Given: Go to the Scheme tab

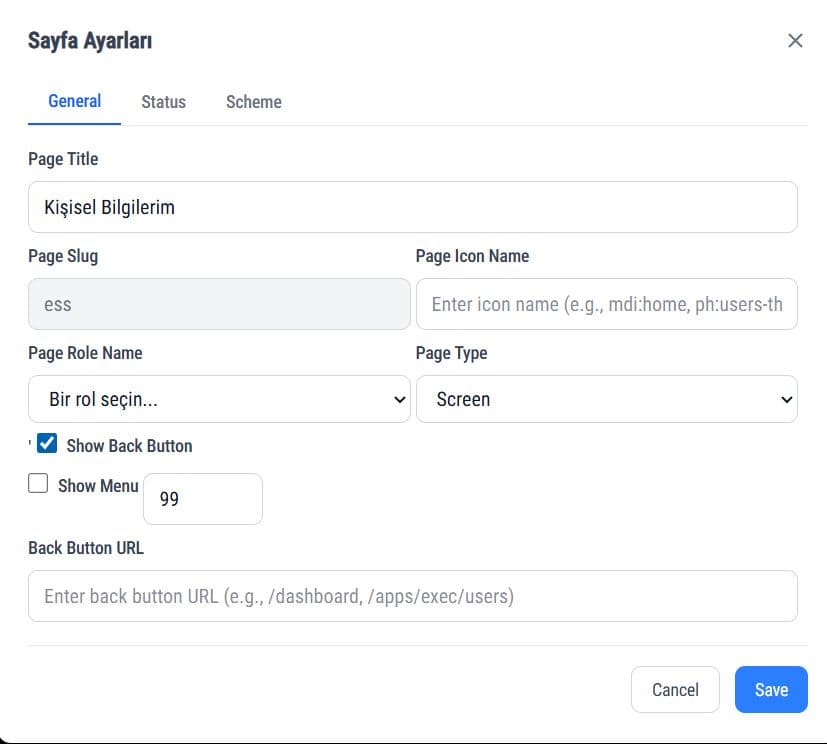Looking at the screenshot, I should tap(253, 102).
